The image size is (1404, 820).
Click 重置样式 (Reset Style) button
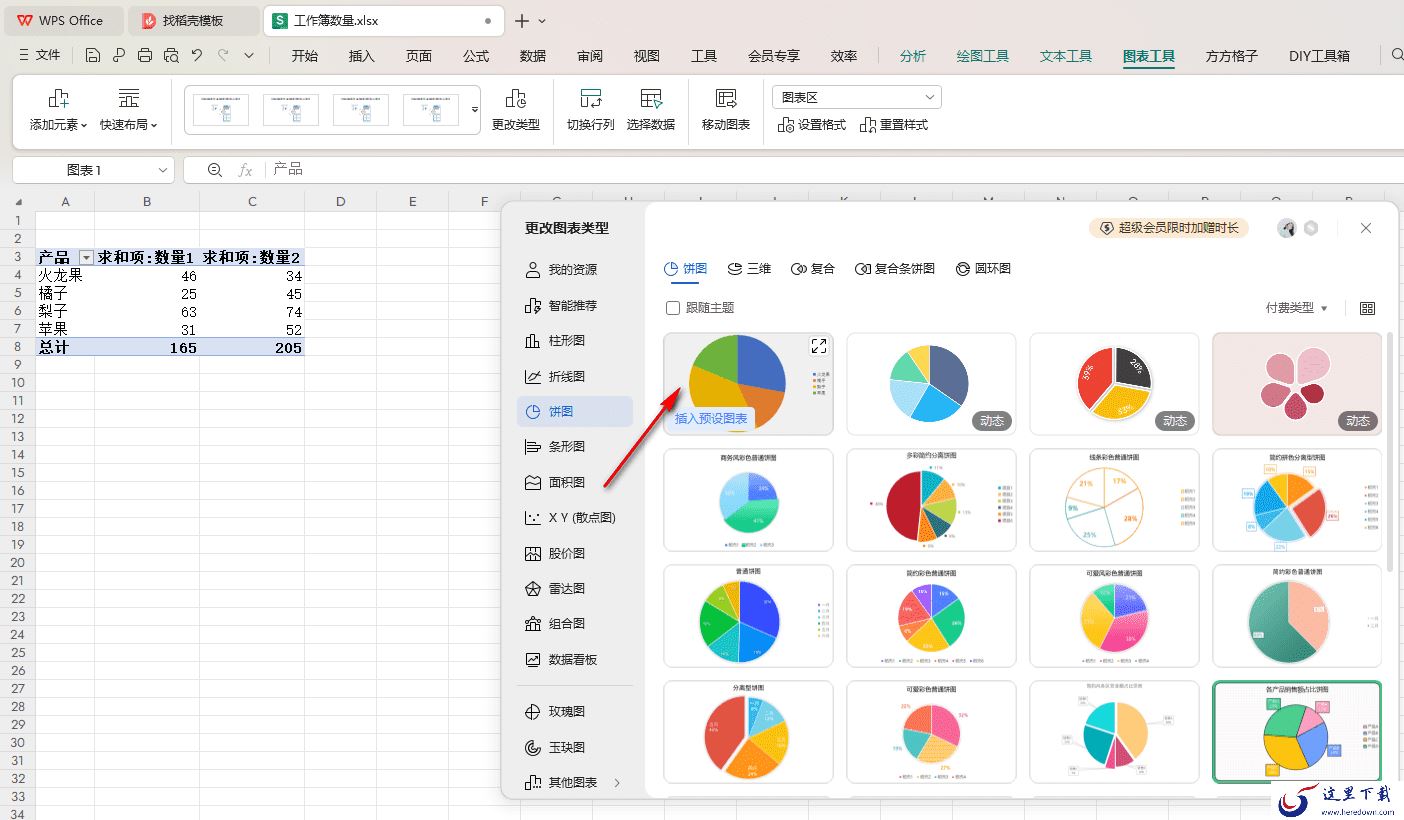894,125
